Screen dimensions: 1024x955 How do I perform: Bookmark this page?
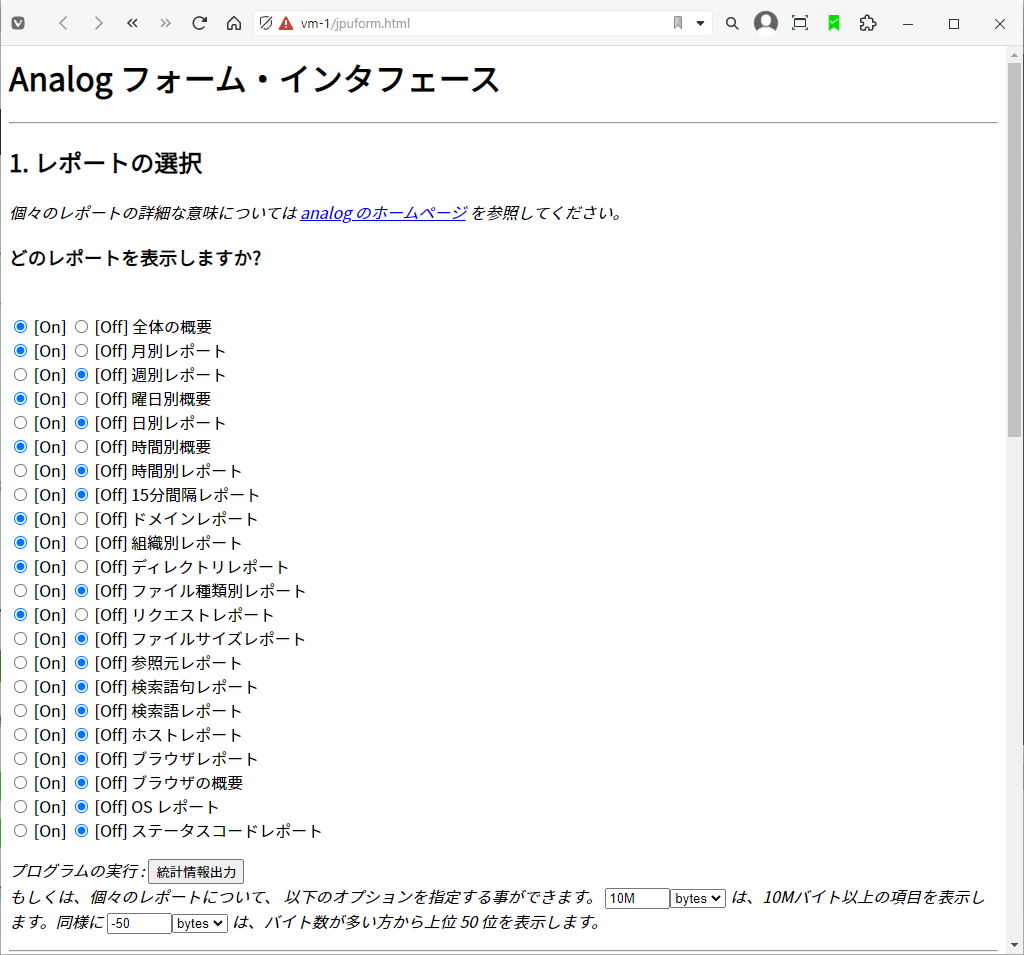point(678,24)
